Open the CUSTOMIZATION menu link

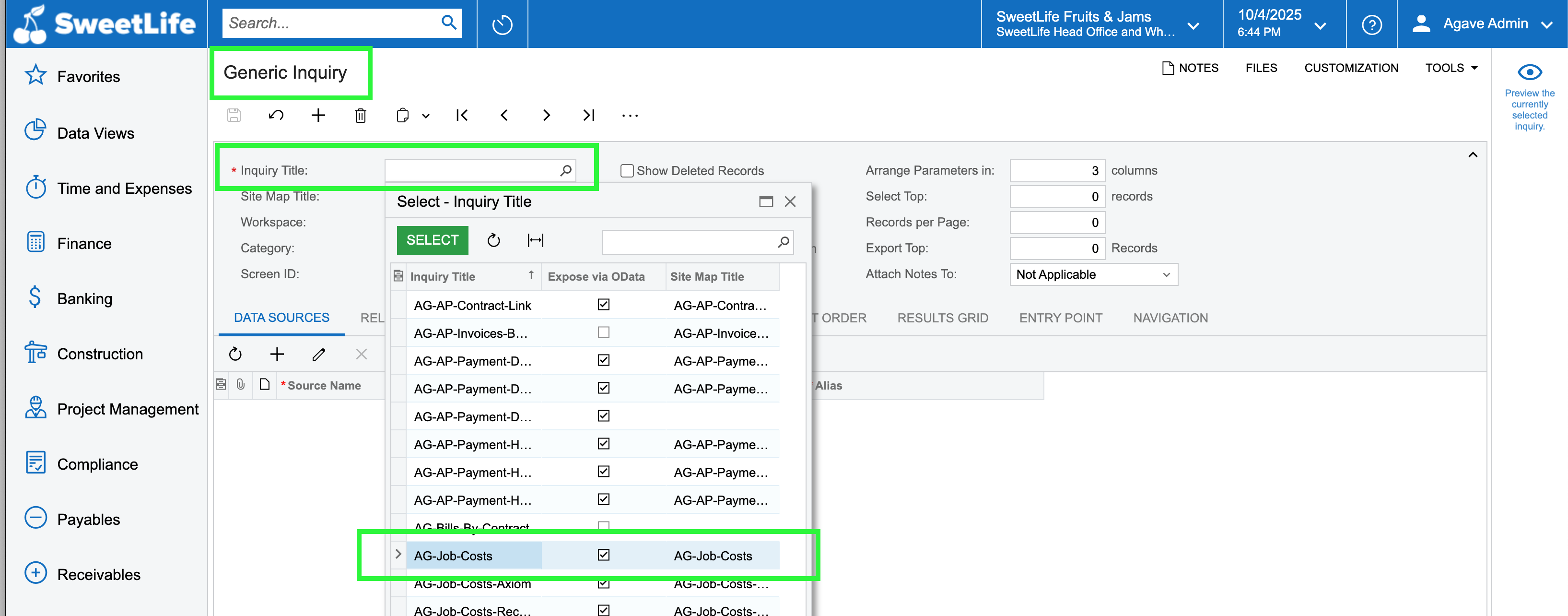(x=1351, y=68)
